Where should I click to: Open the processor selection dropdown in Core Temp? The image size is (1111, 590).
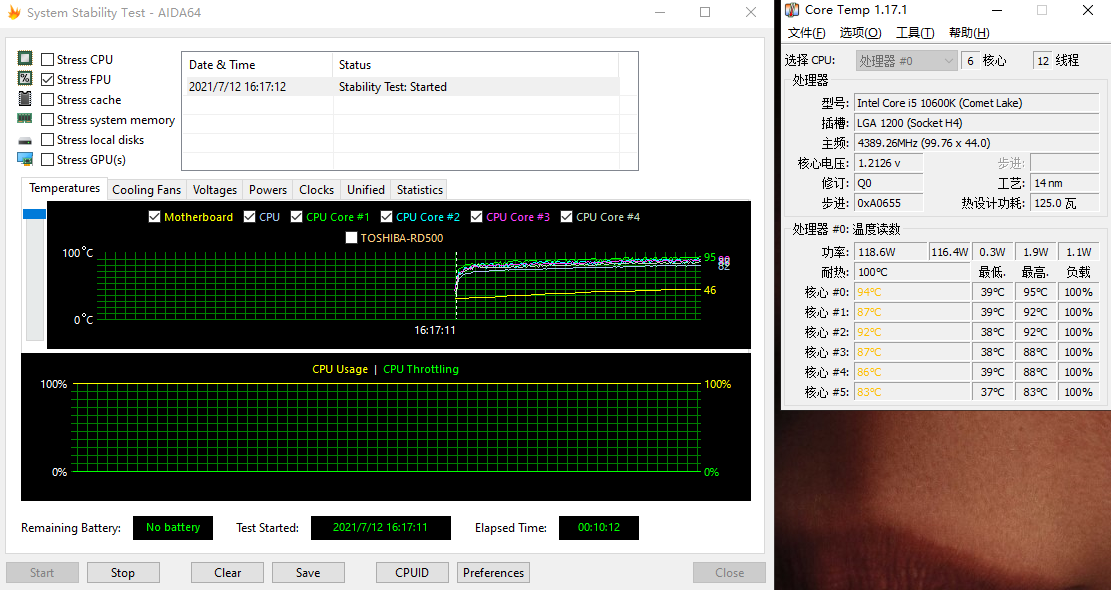906,61
